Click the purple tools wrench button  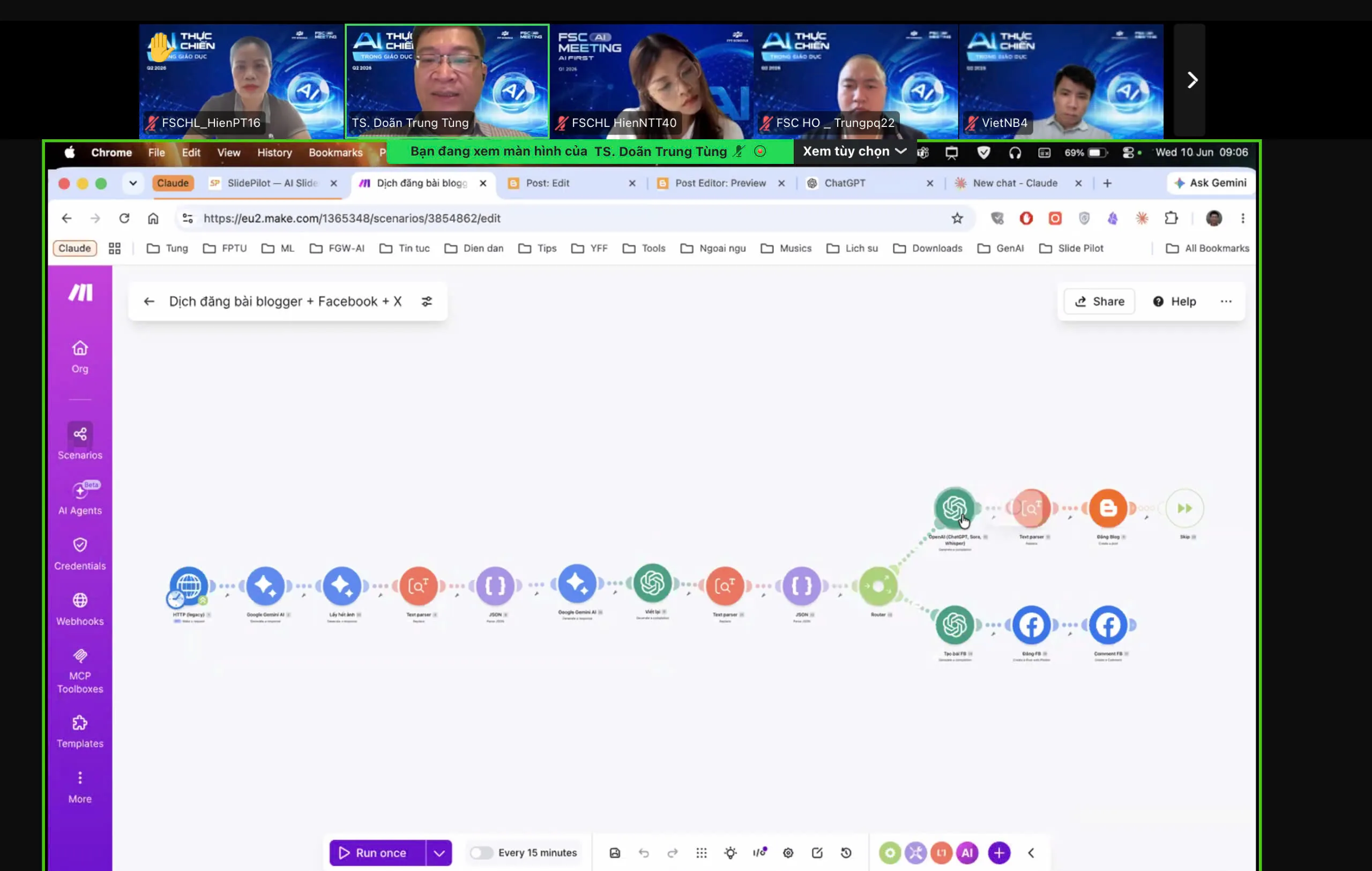(x=915, y=853)
